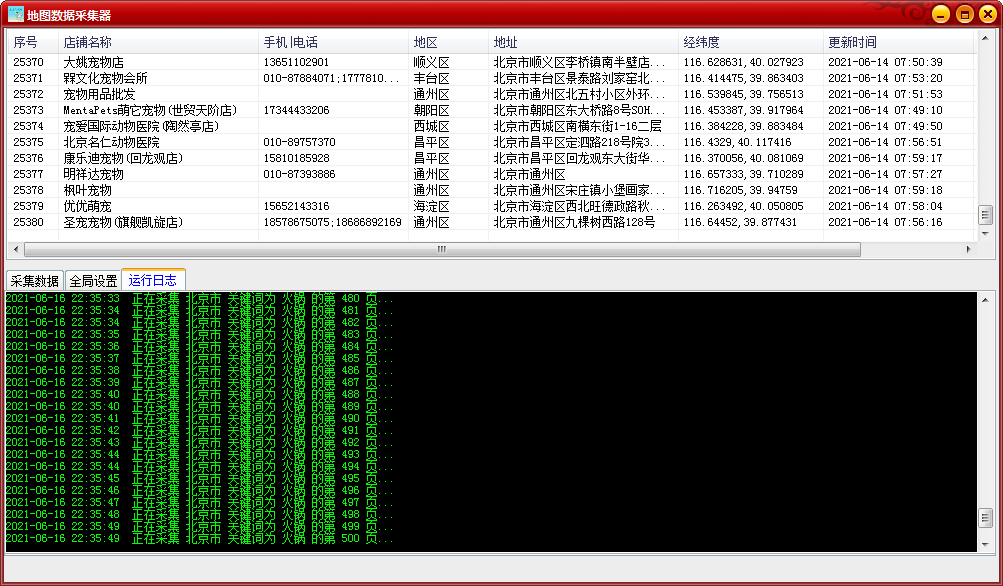This screenshot has width=1003, height=586.
Task: Click the table's horizontal scrollbar thumb
Action: [x=441, y=249]
